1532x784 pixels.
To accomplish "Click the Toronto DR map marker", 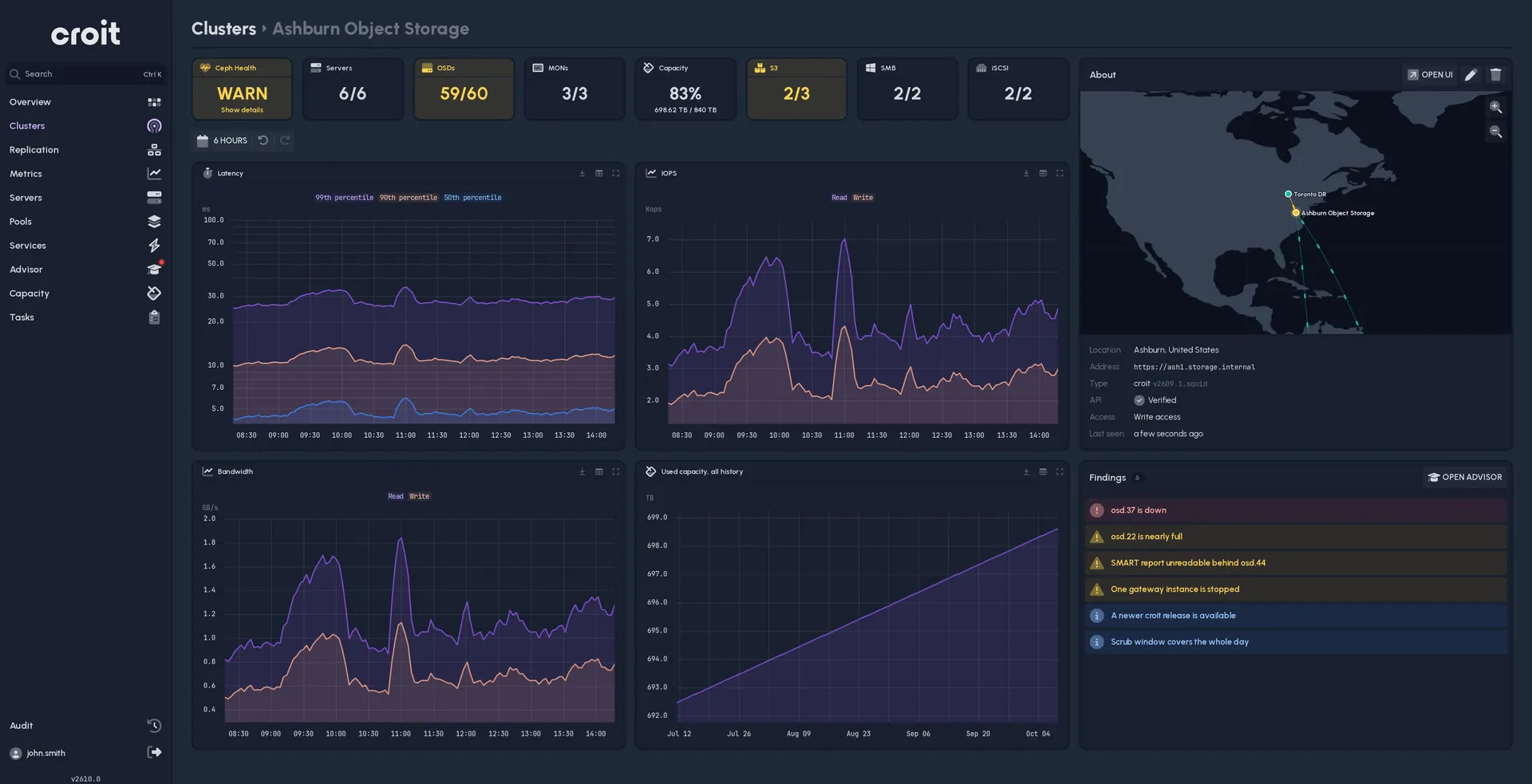I will coord(1288,194).
